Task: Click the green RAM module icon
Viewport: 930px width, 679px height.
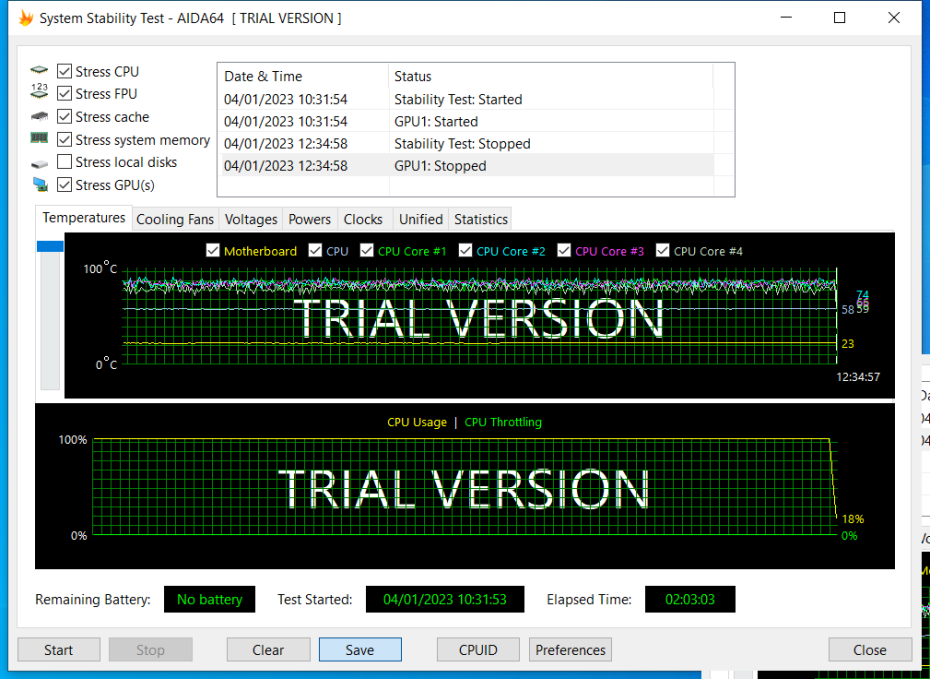Action: 39,139
